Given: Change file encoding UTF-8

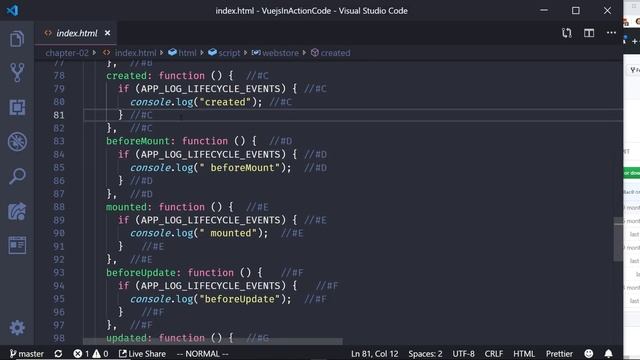Looking at the screenshot, I should tap(463, 353).
